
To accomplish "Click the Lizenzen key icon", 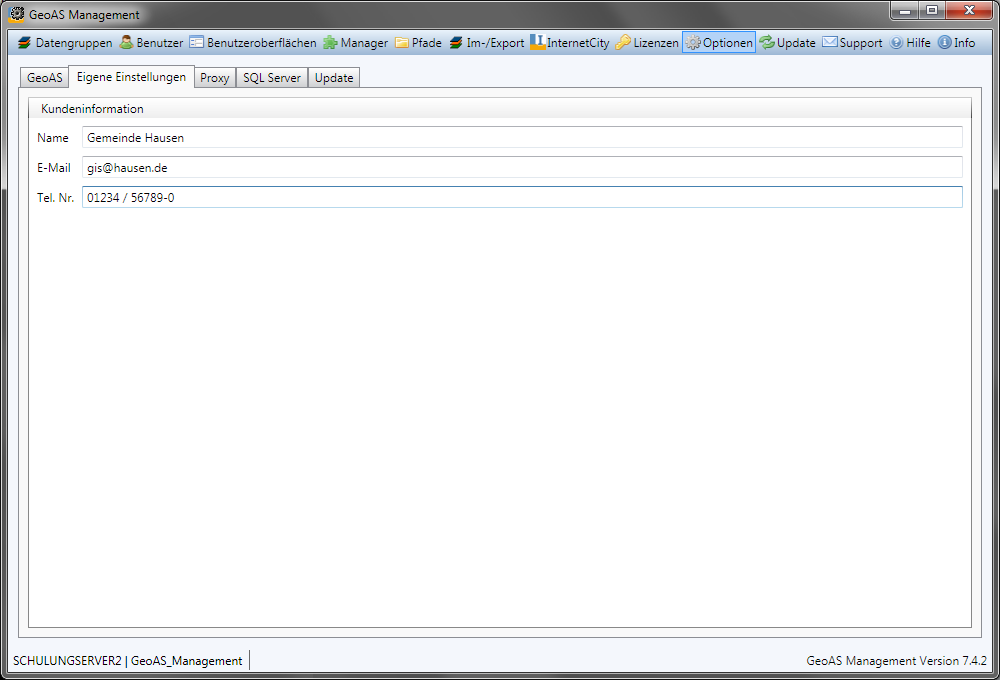I will tap(623, 43).
